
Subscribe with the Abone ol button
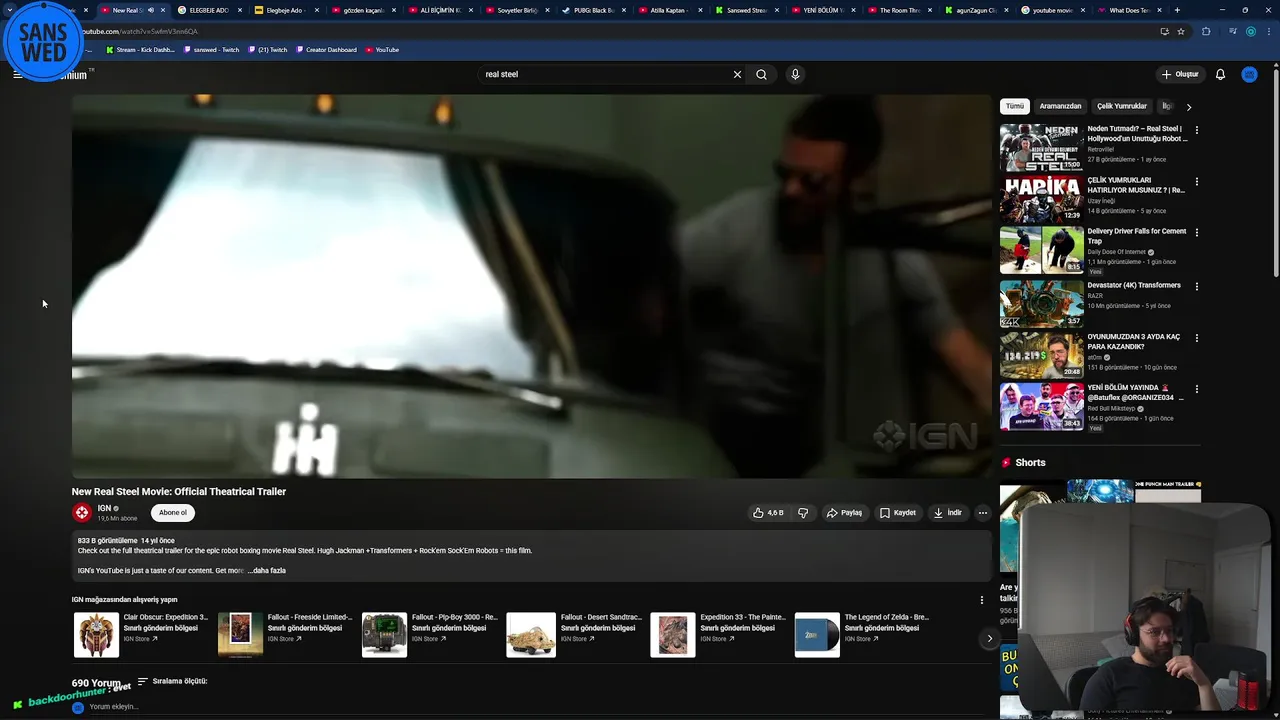click(173, 513)
